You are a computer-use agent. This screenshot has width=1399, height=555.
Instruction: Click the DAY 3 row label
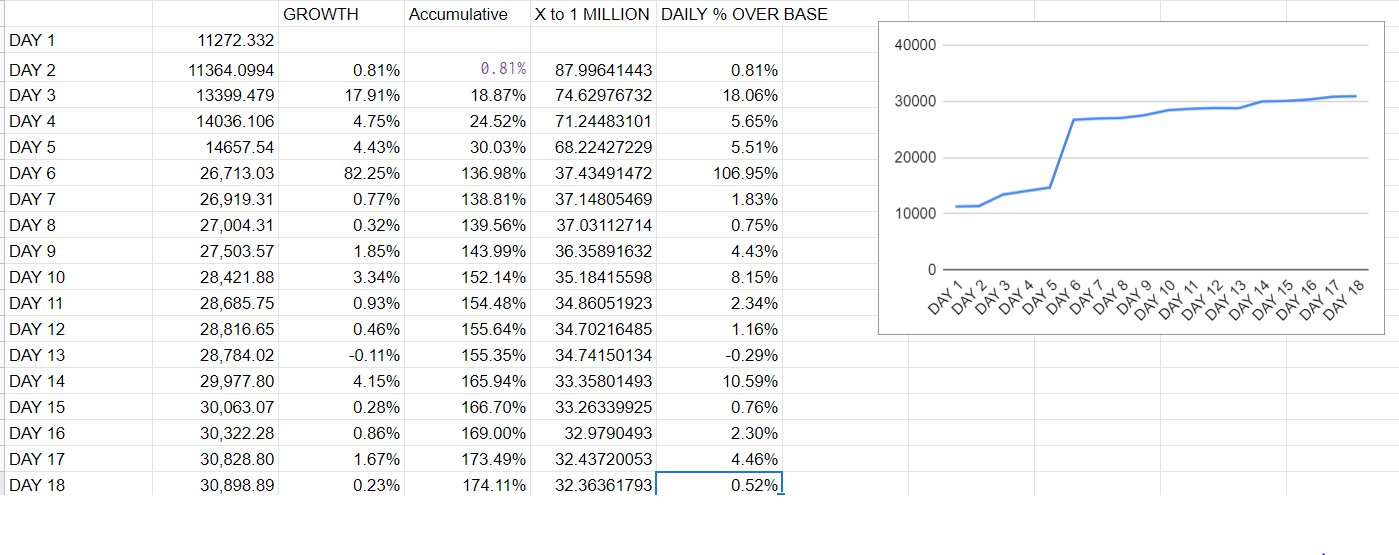[78, 95]
